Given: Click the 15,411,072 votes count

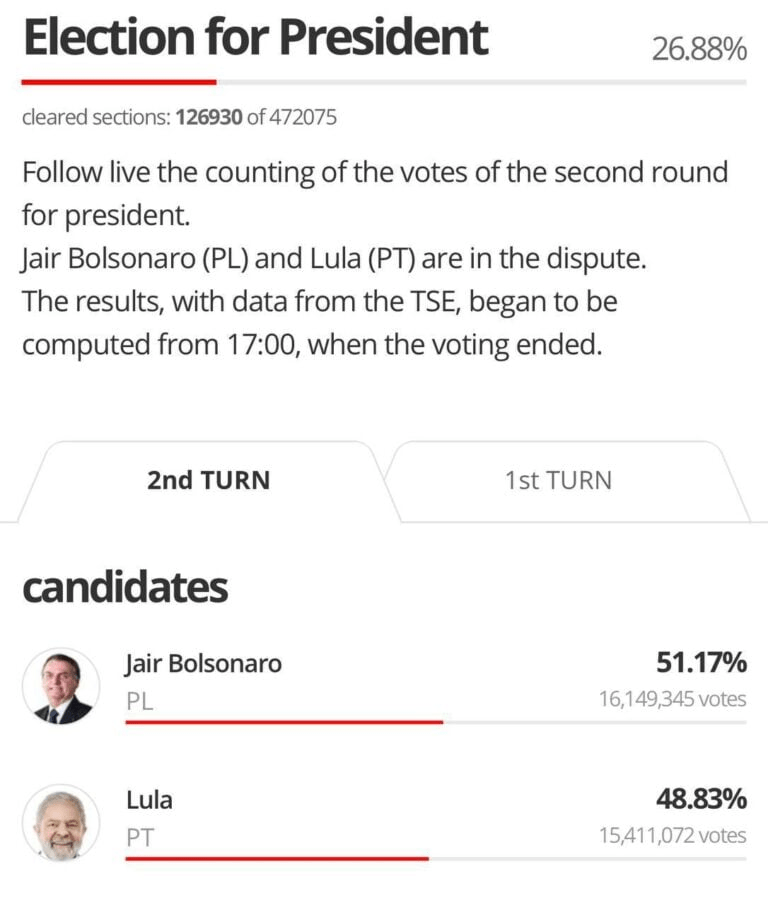Looking at the screenshot, I should pos(672,835).
